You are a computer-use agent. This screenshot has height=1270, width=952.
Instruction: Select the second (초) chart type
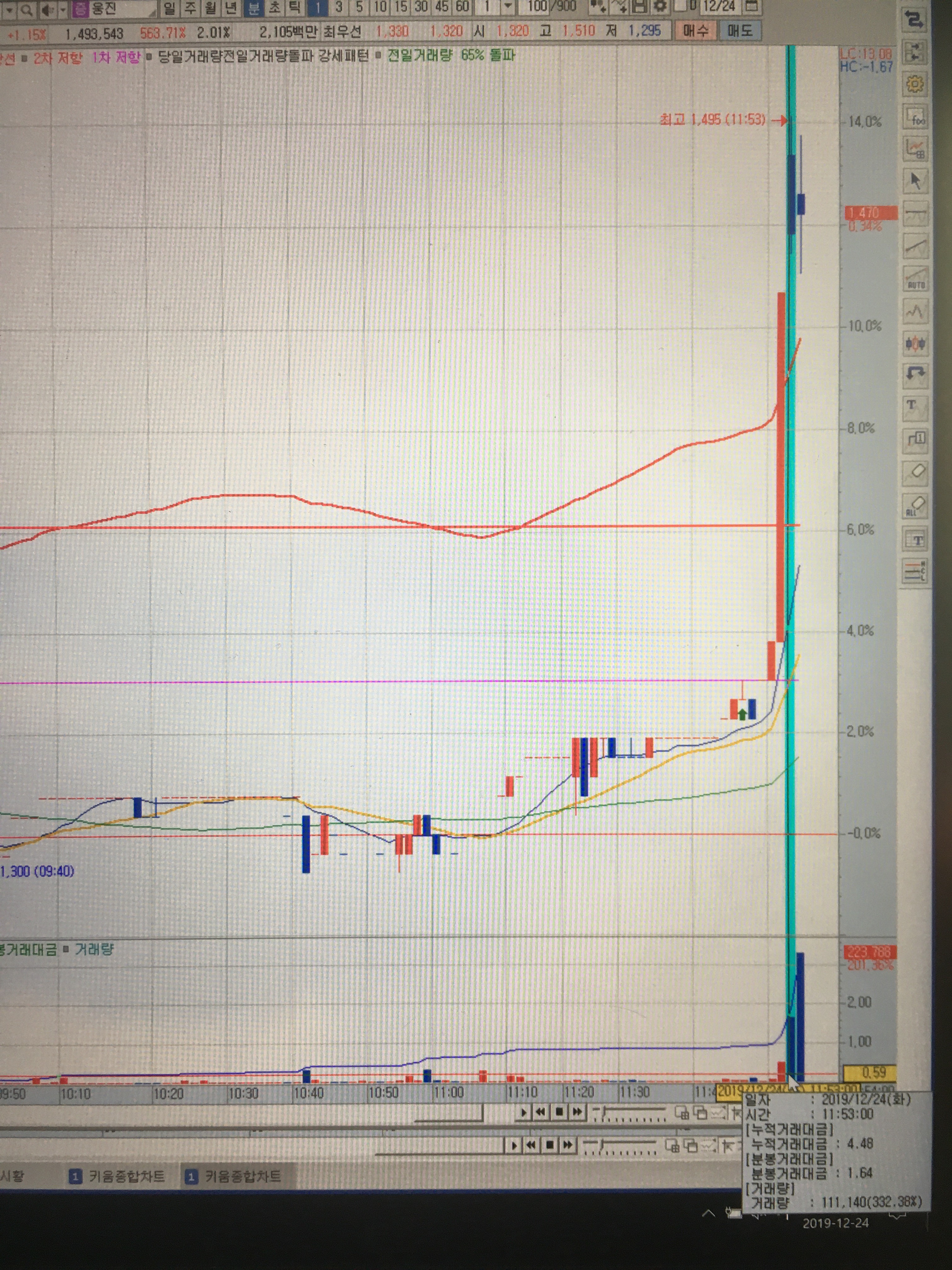(x=275, y=8)
